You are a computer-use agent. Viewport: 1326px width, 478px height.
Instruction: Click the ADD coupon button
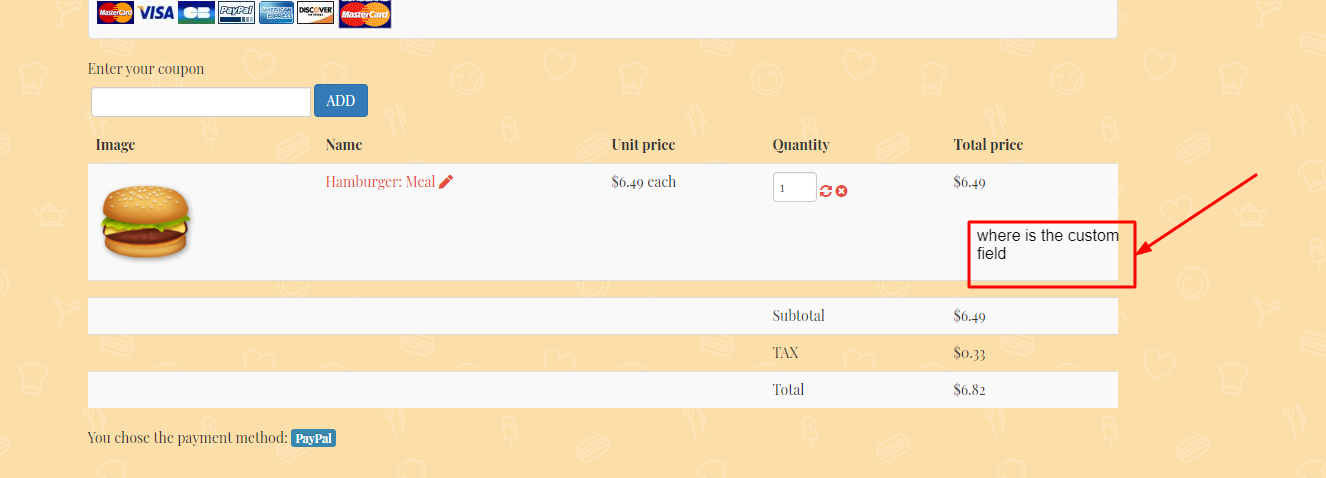point(341,101)
